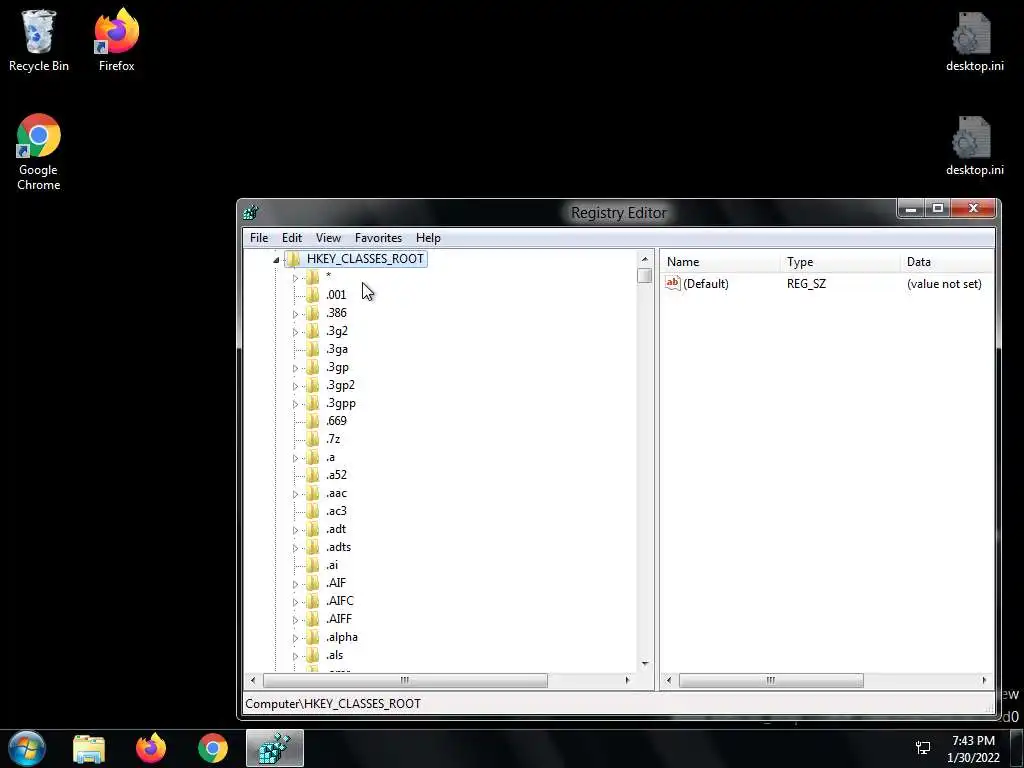
Task: Select the .a key label
Action: (330, 457)
